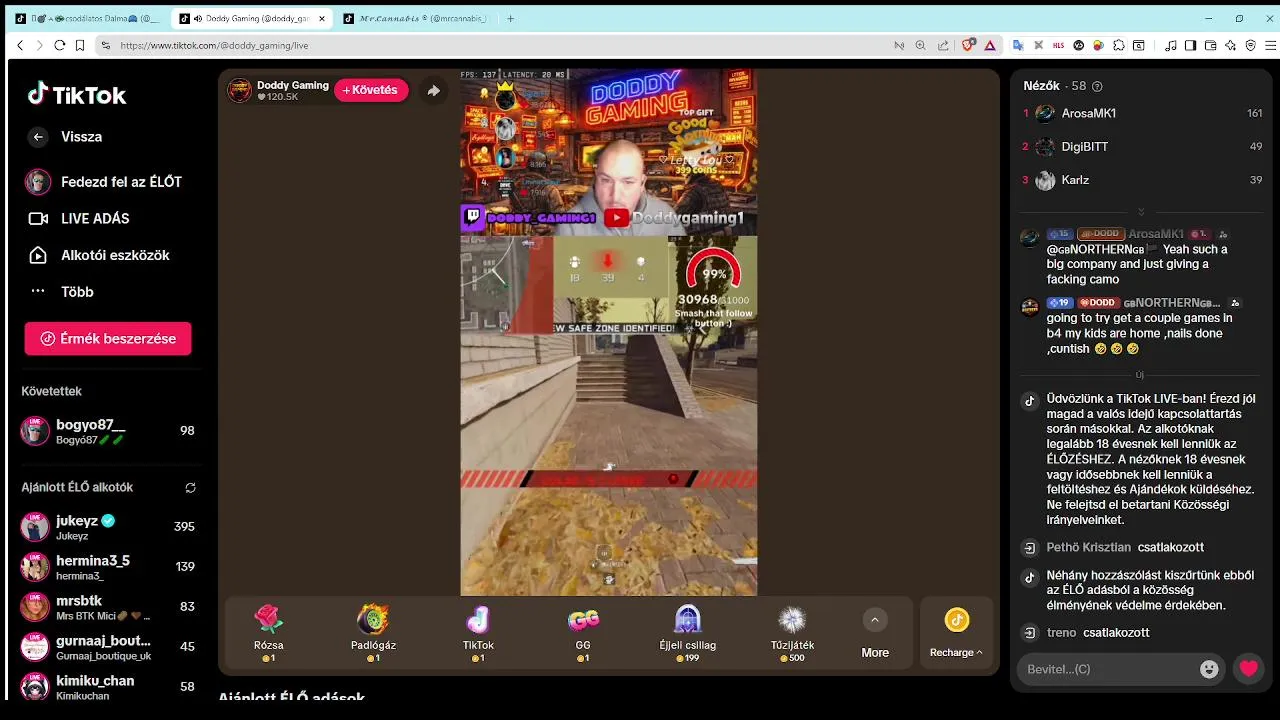Open the Recharge coins menu

click(956, 635)
